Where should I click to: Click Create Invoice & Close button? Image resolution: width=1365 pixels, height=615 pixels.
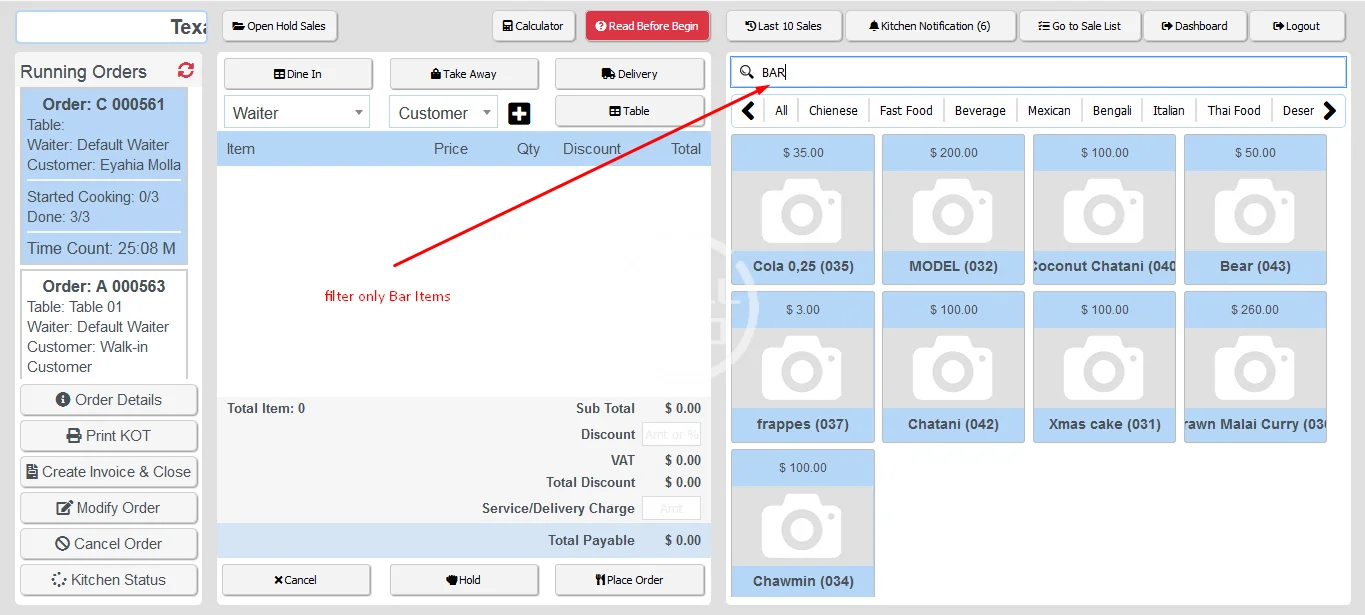coord(108,472)
